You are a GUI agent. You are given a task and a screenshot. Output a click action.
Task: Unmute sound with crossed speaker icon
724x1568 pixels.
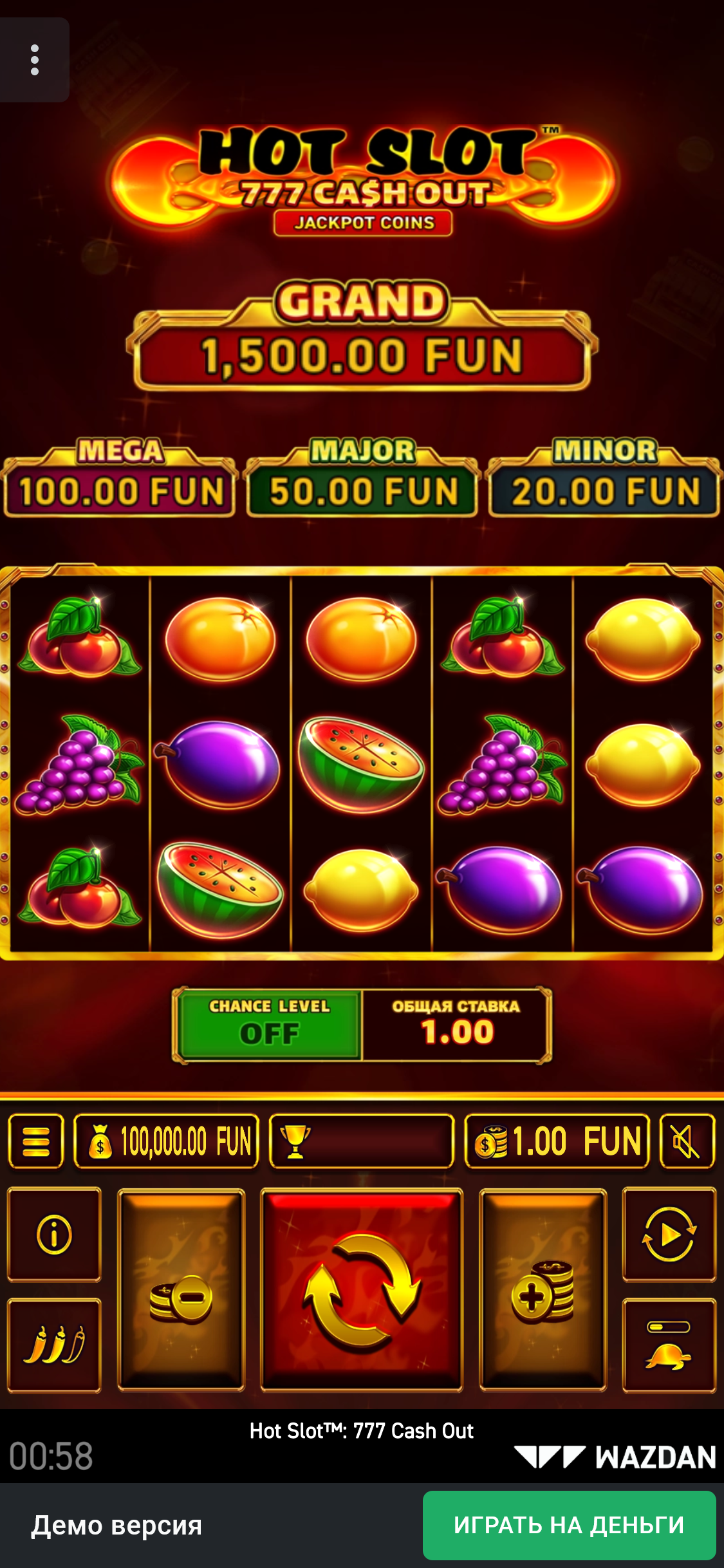click(x=687, y=1141)
